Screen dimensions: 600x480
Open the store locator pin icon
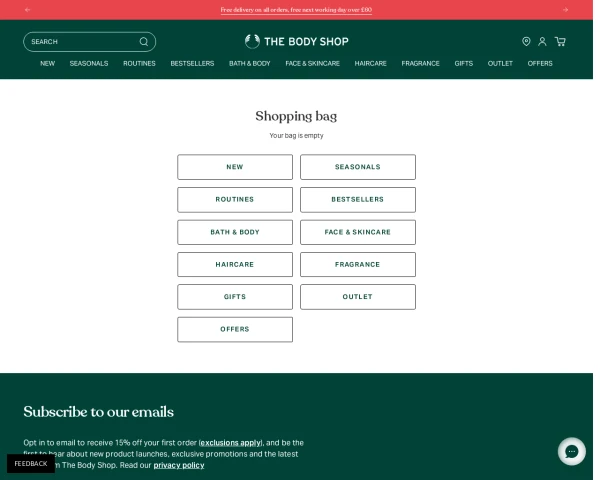click(526, 41)
